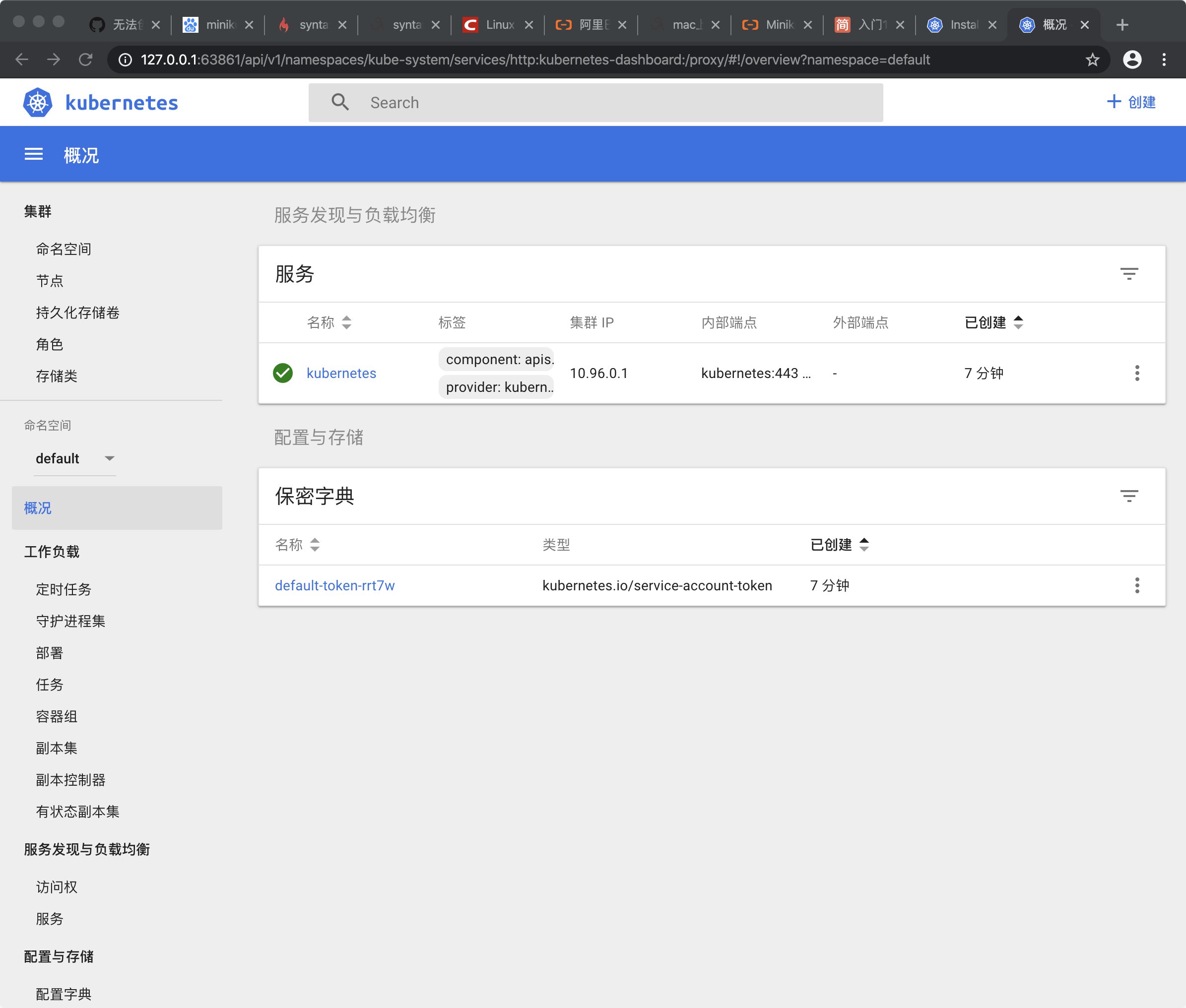
Task: Close the Instal browser tab
Action: [992, 25]
